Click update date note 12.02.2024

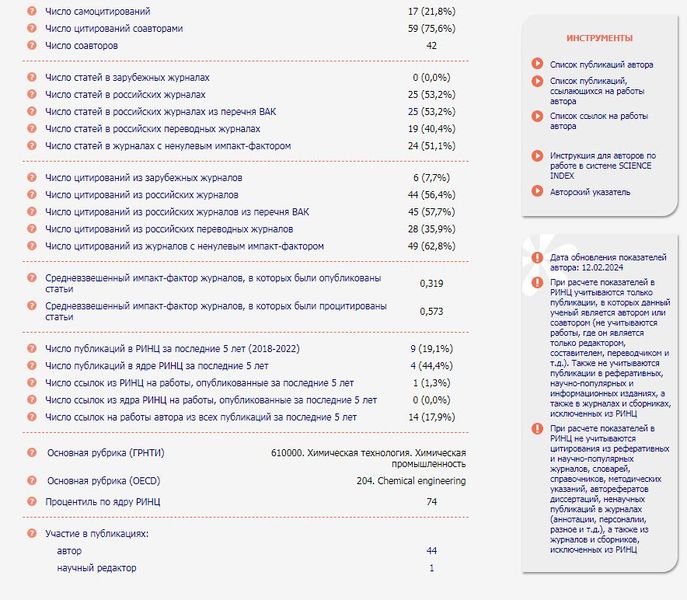[608, 262]
